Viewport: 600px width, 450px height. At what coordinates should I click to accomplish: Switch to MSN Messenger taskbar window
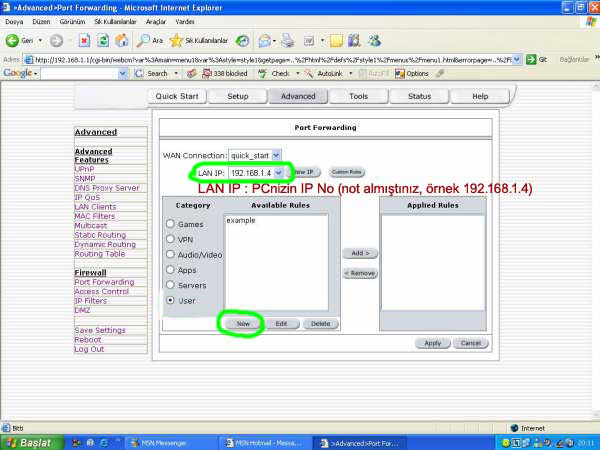[x=171, y=443]
